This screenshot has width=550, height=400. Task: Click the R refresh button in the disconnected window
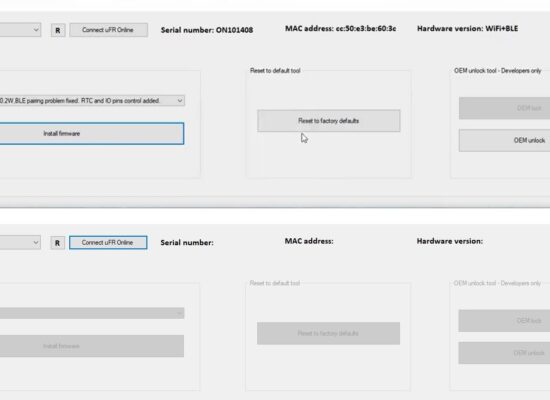tap(58, 243)
